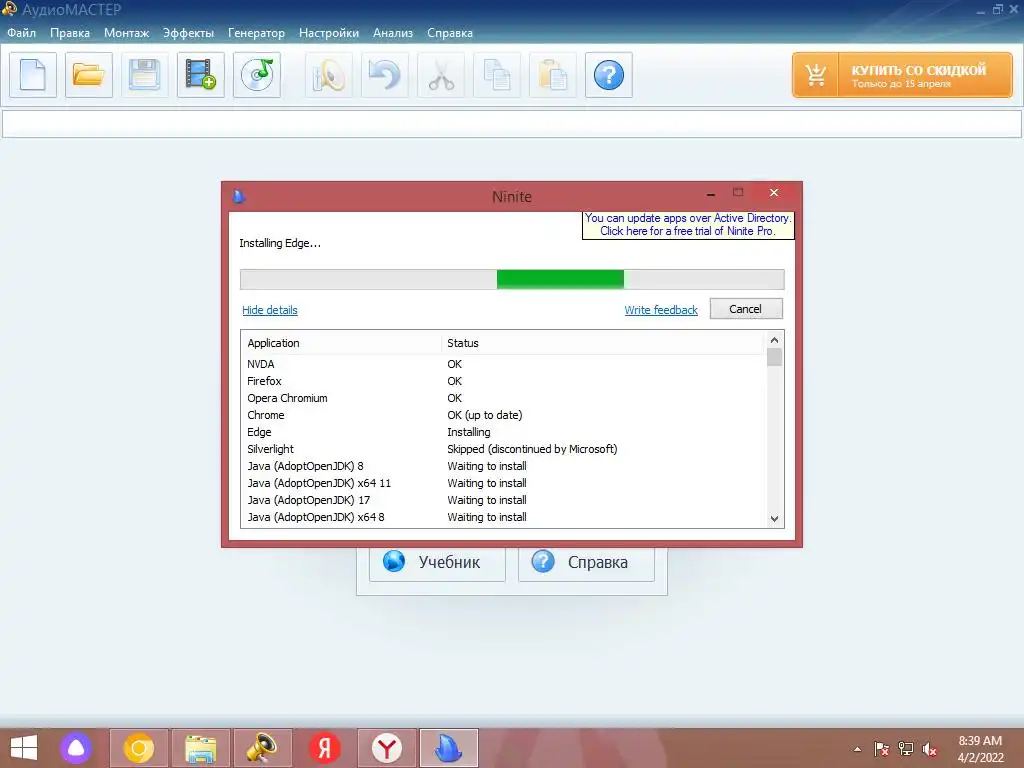Viewport: 1024px width, 768px height.
Task: Click the shopping cart buy icon
Action: pyautogui.click(x=816, y=75)
